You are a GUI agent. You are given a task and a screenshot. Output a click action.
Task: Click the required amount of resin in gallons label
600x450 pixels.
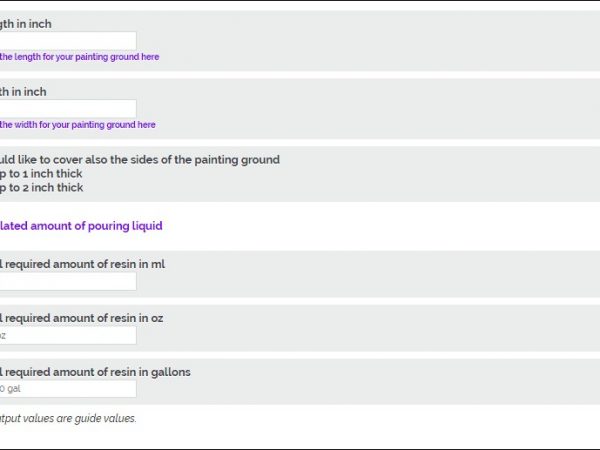click(x=95, y=372)
